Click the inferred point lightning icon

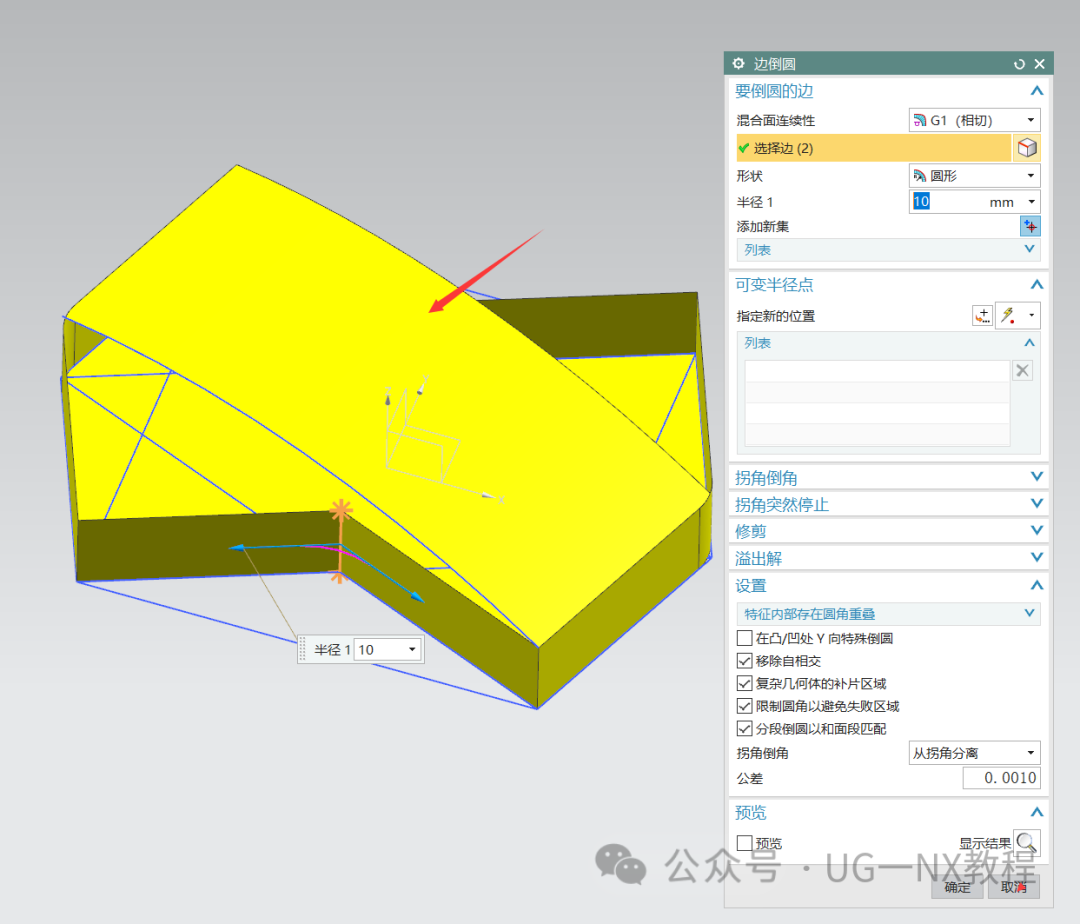point(1008,316)
